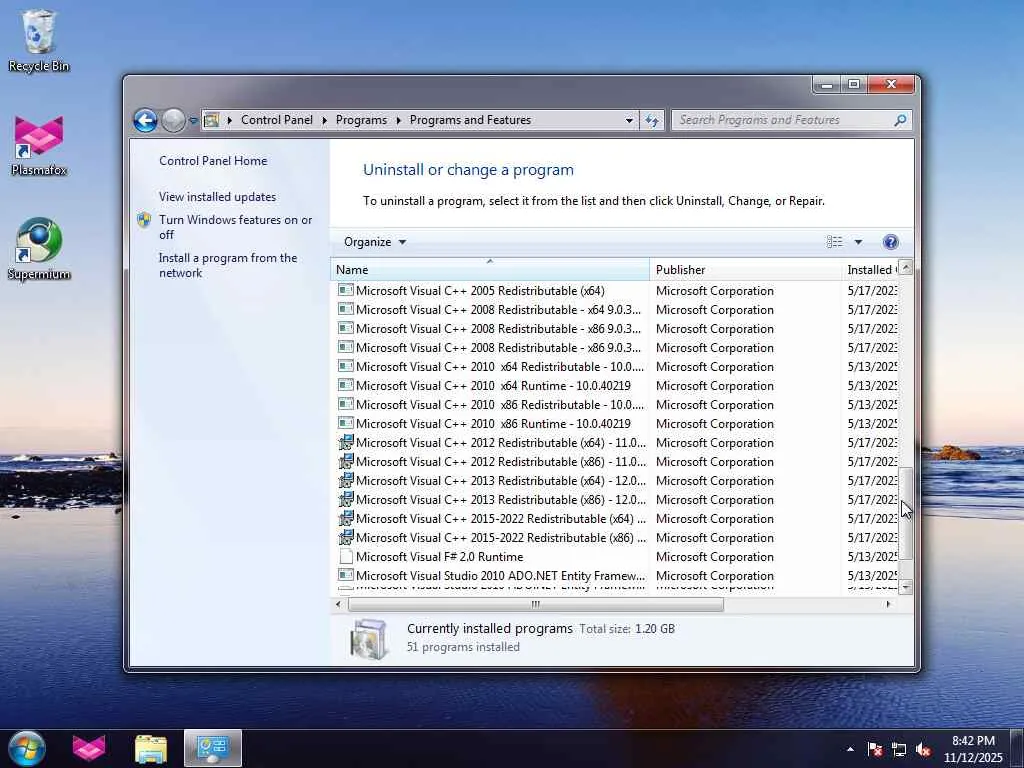Click the horizontal scrollbar thumb

(536, 605)
